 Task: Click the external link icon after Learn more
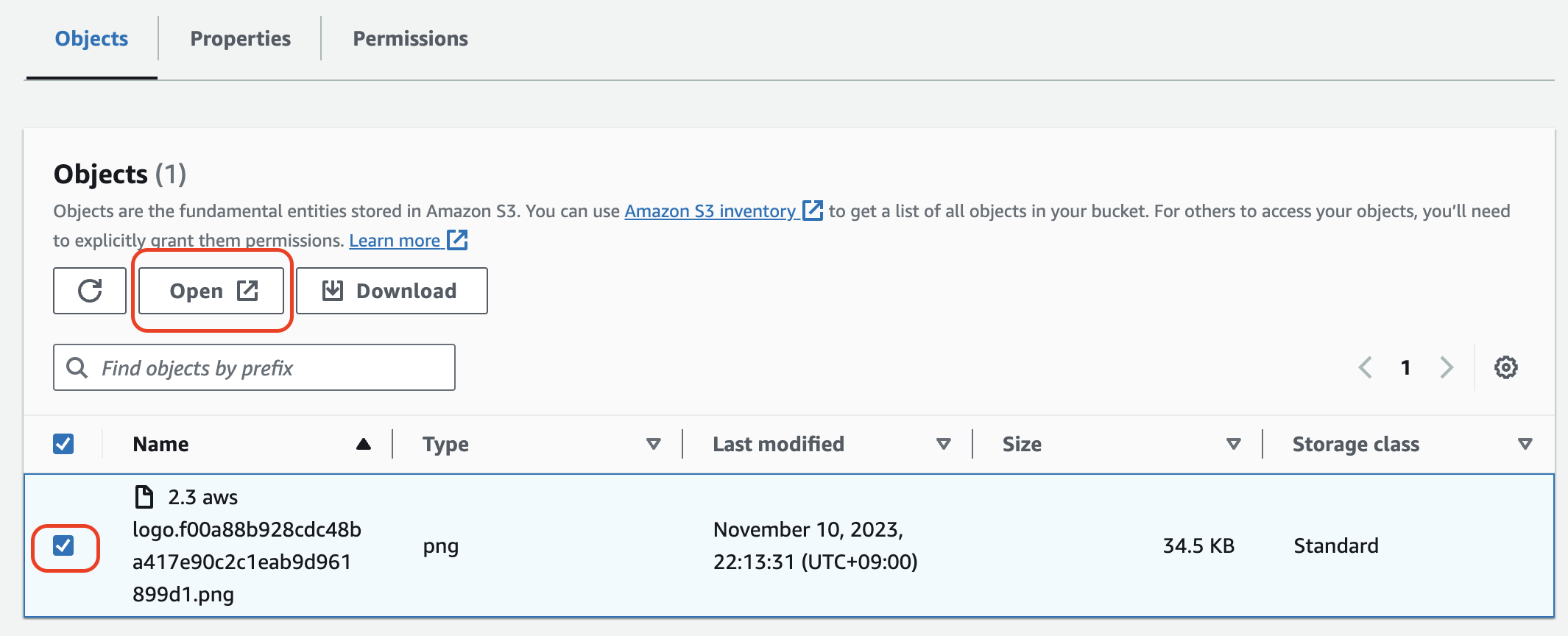458,240
